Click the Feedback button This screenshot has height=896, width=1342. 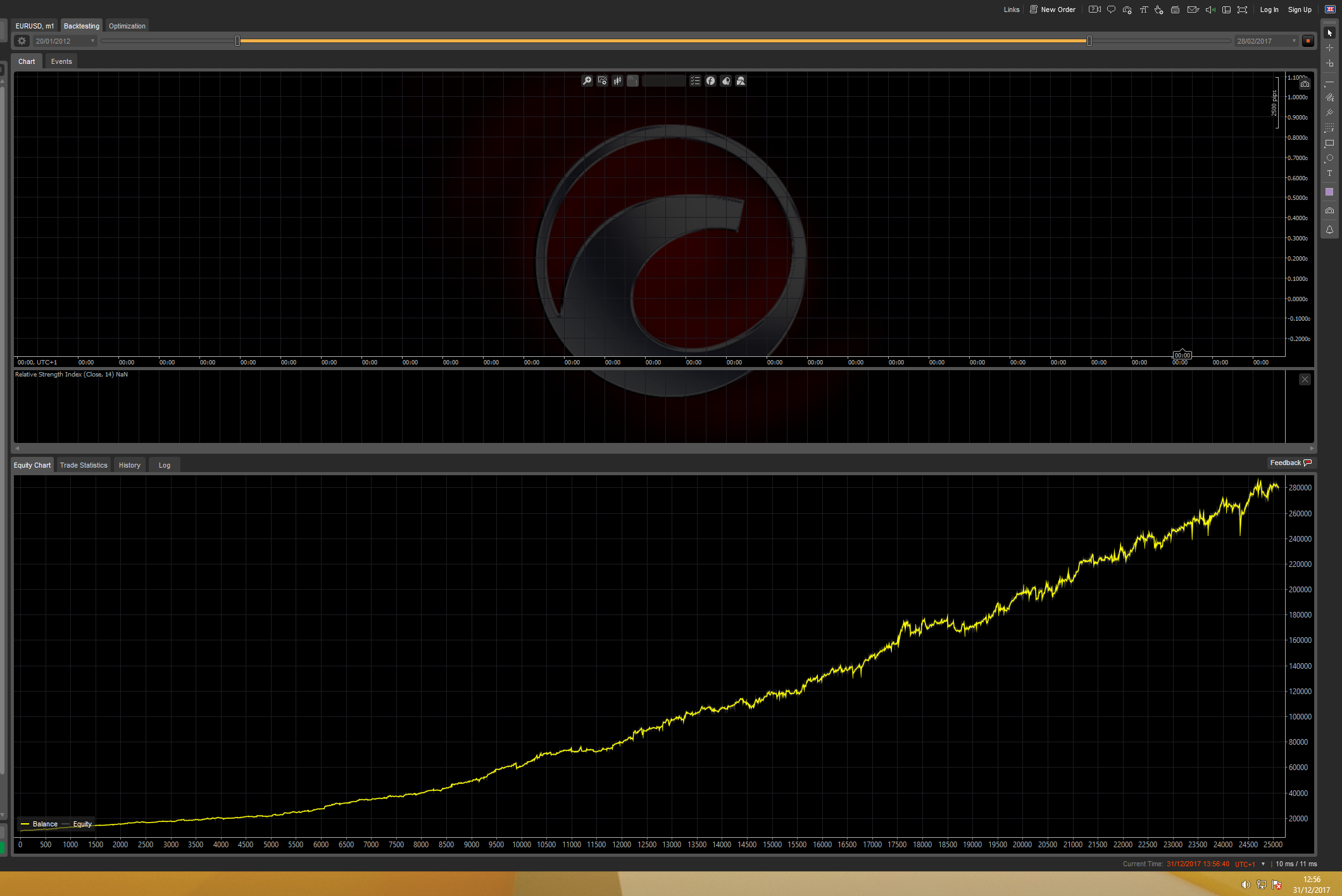click(1291, 463)
